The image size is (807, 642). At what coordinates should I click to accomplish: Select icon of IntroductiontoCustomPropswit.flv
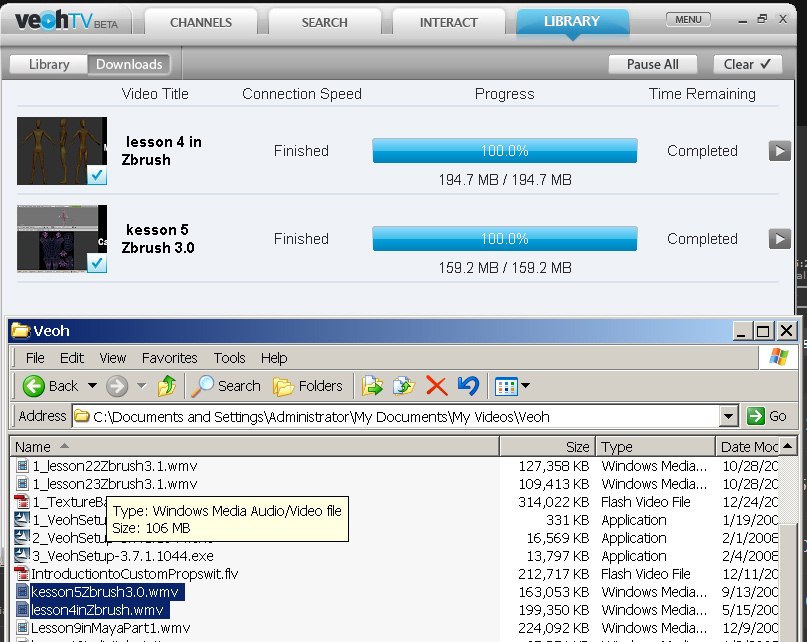tap(22, 574)
